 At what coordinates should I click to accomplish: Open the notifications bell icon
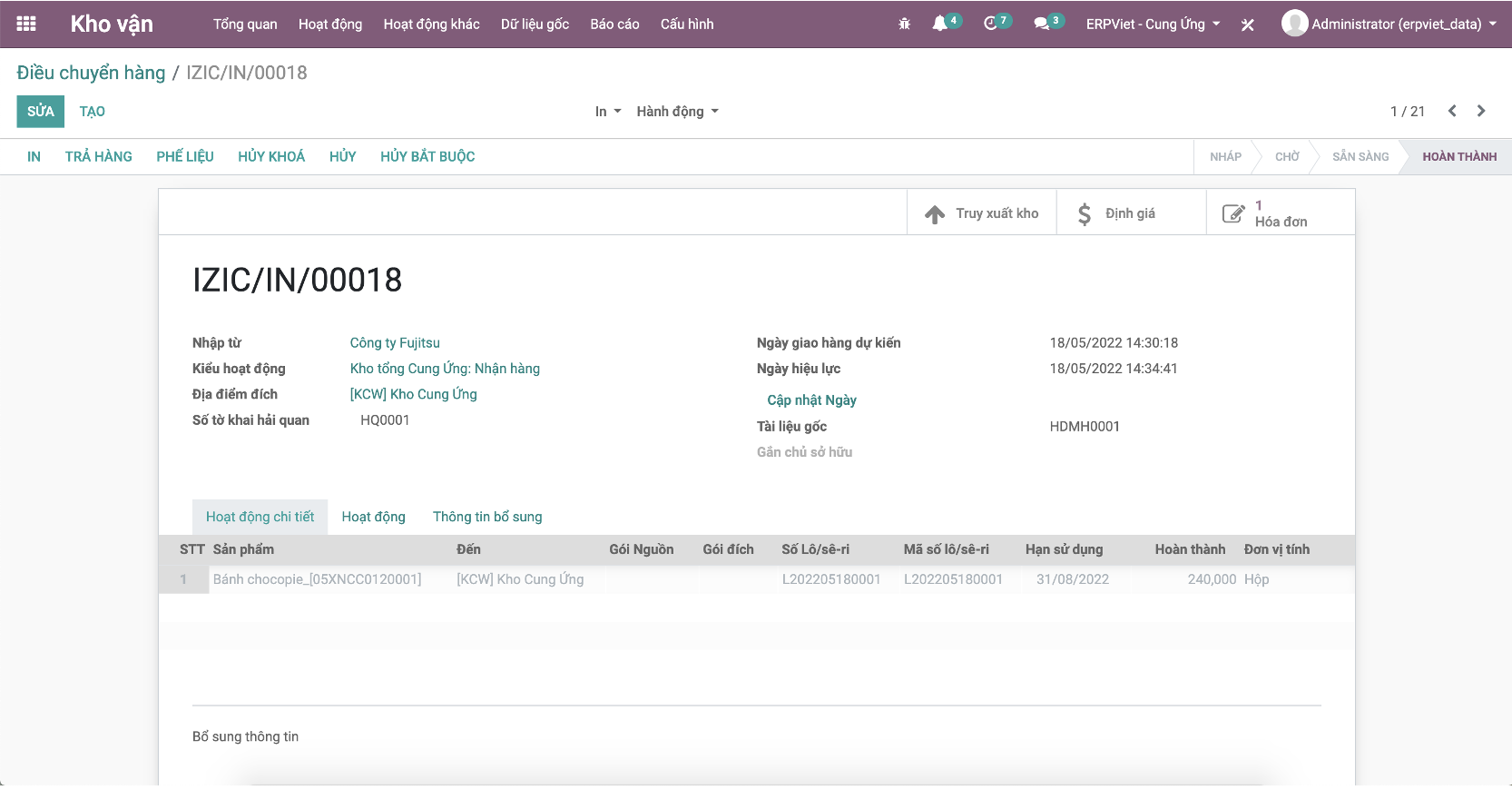point(940,25)
